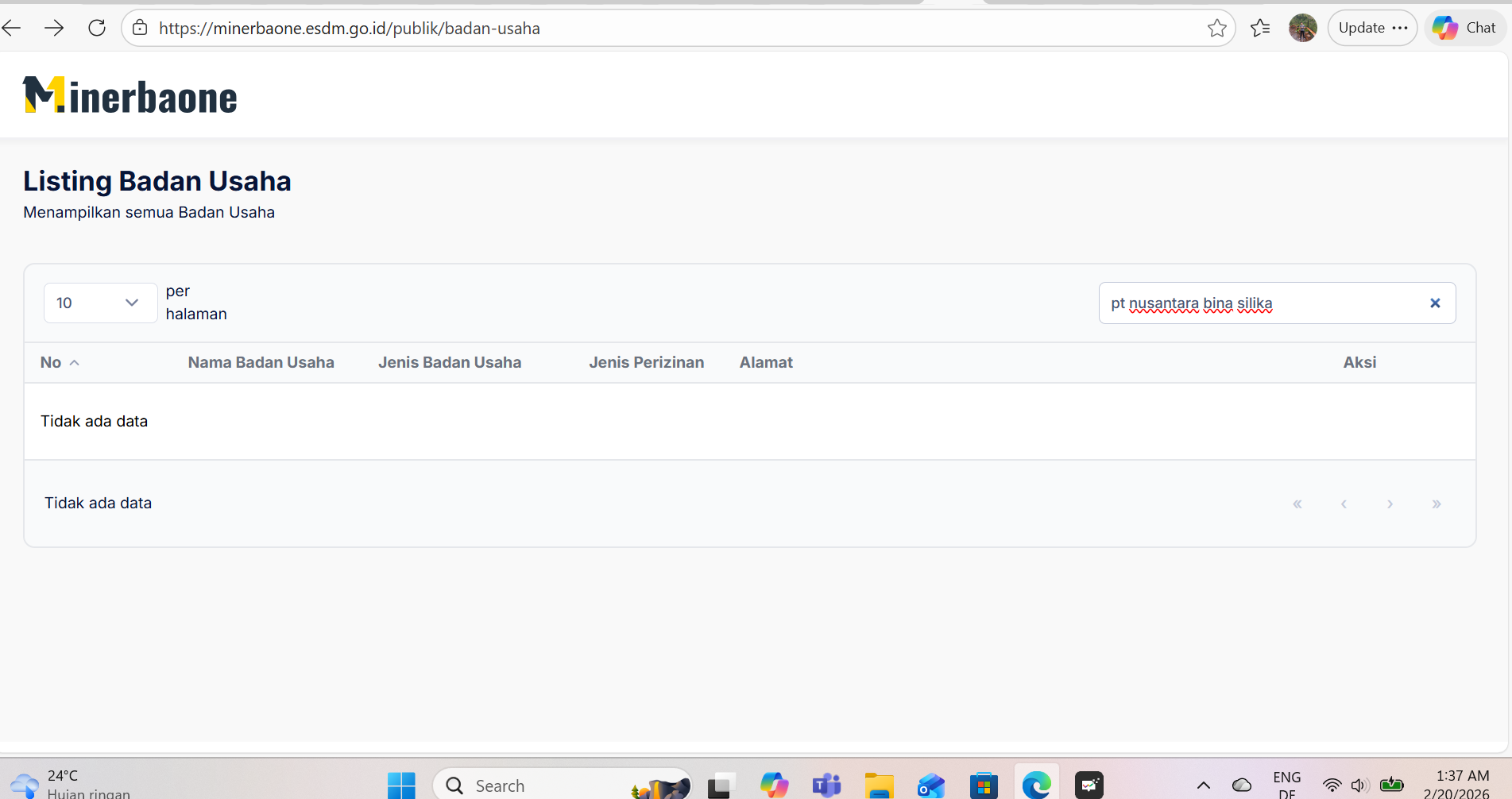1512x799 pixels.
Task: Sort by Jenis Badan Usaha column
Action: [x=450, y=362]
